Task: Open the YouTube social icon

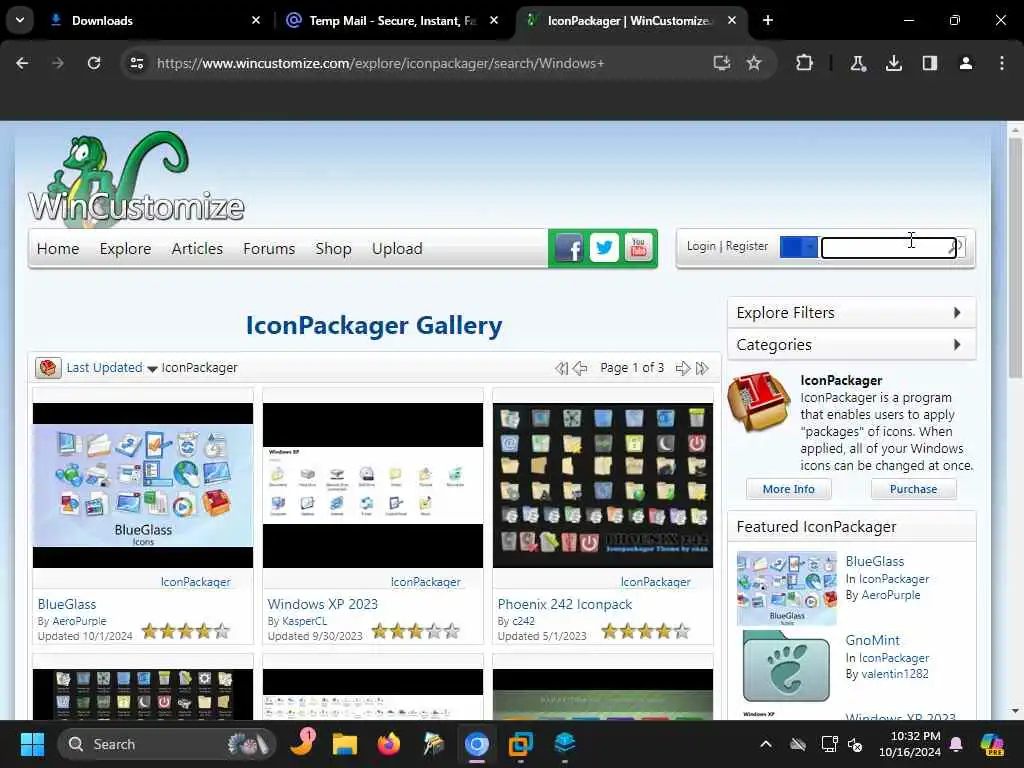Action: [639, 248]
